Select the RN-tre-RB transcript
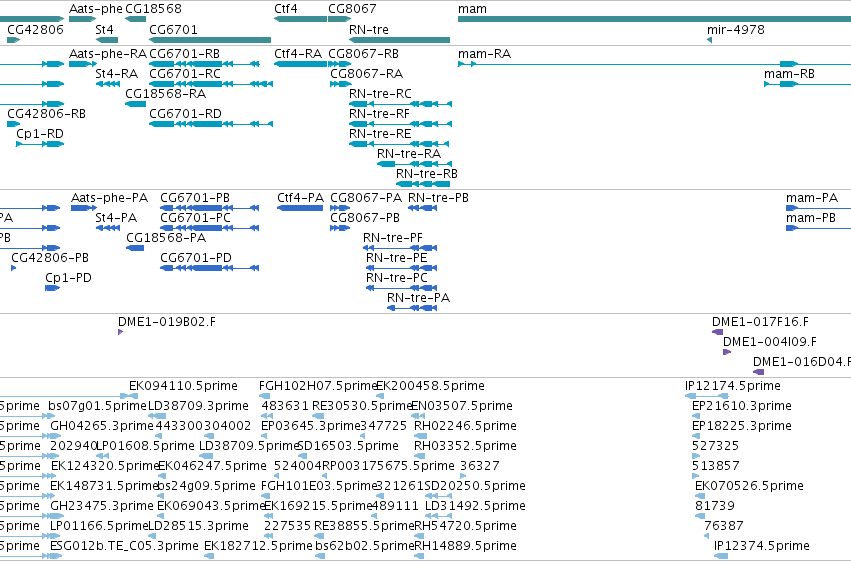Screen dimensions: 851x561 pos(423,184)
